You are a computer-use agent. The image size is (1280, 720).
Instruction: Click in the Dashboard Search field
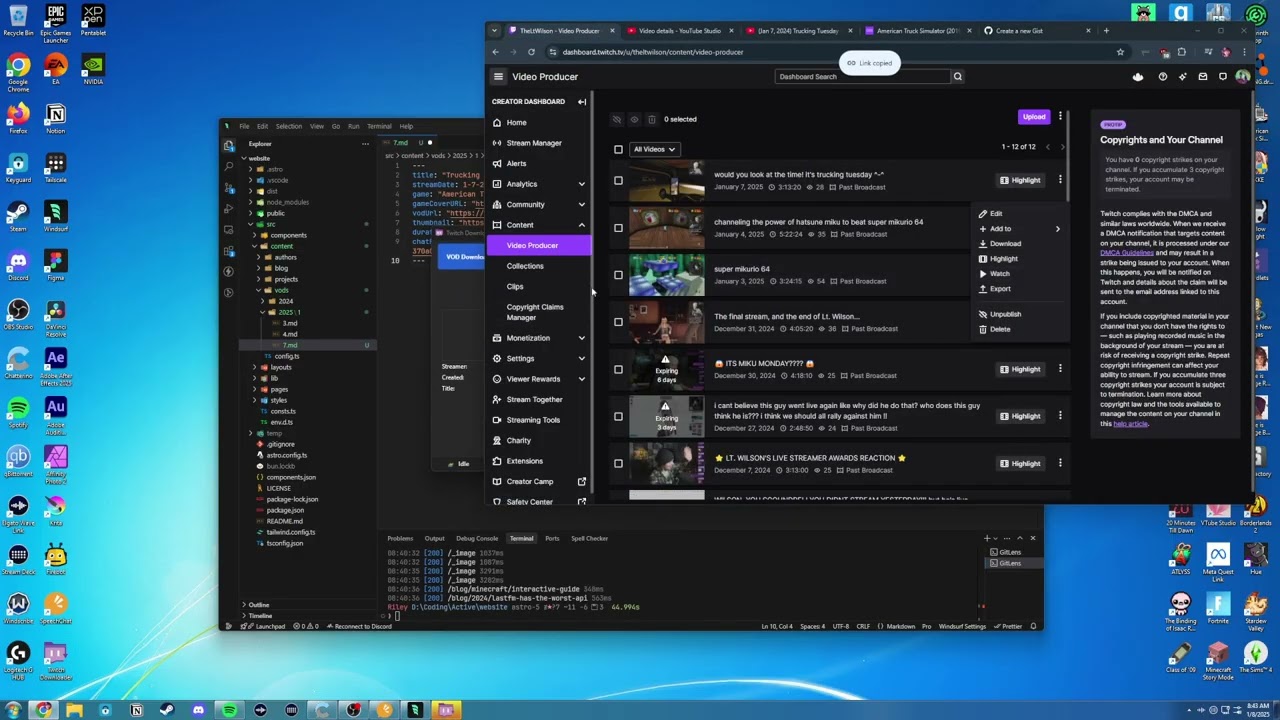(861, 77)
